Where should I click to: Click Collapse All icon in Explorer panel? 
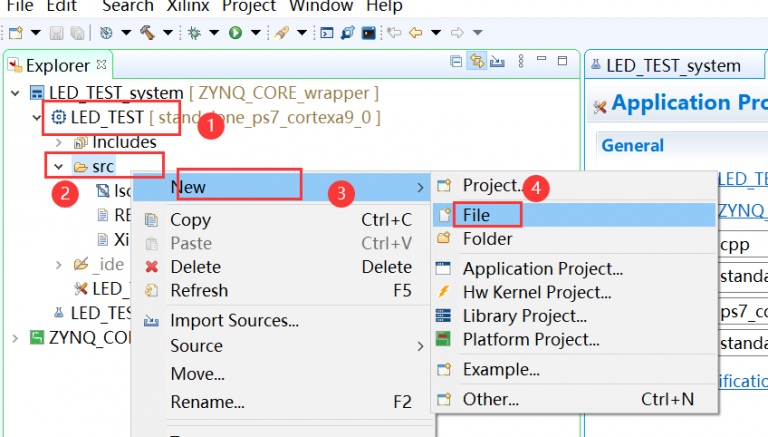[x=457, y=63]
